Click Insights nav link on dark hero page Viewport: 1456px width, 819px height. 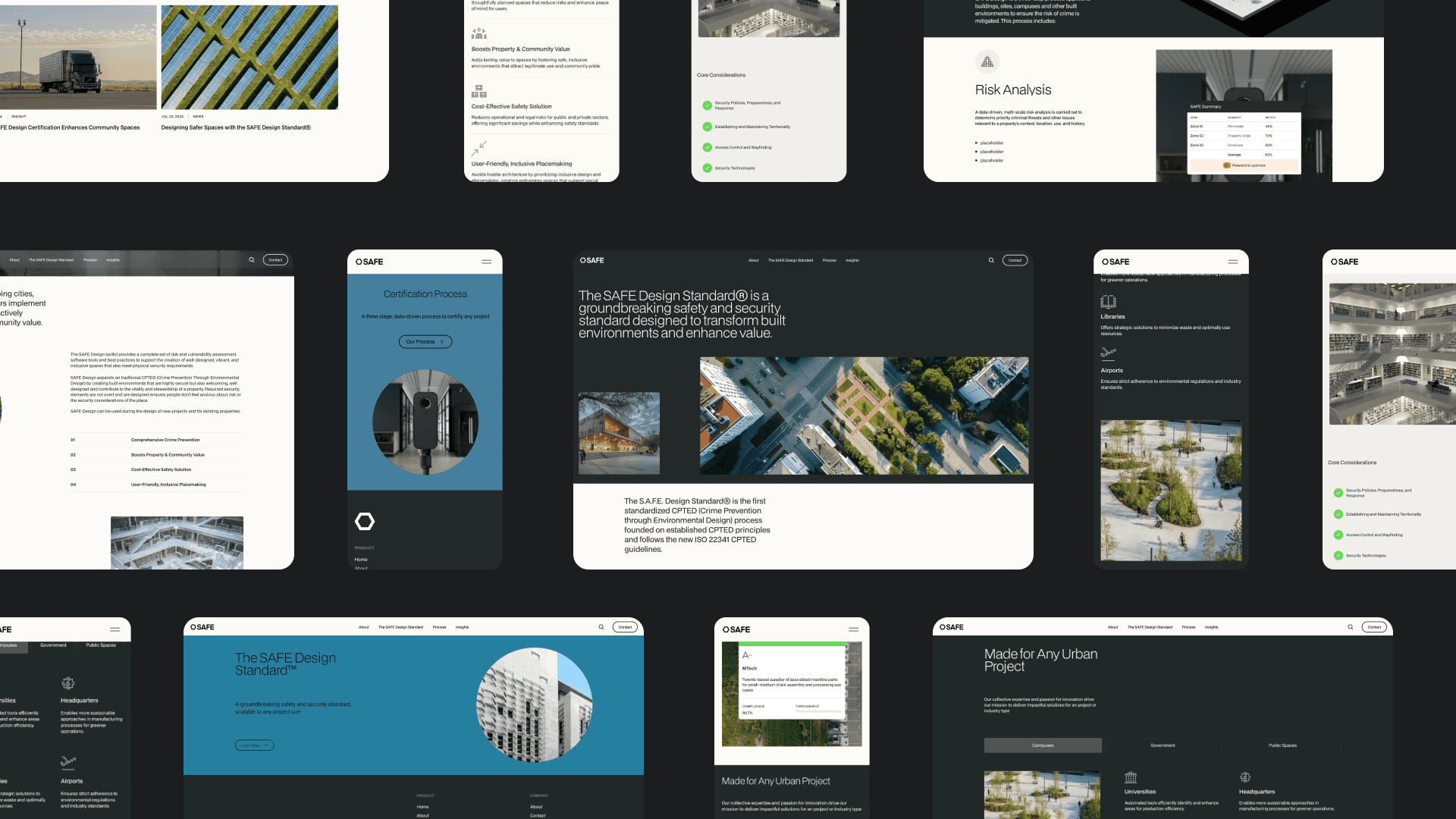(x=852, y=260)
